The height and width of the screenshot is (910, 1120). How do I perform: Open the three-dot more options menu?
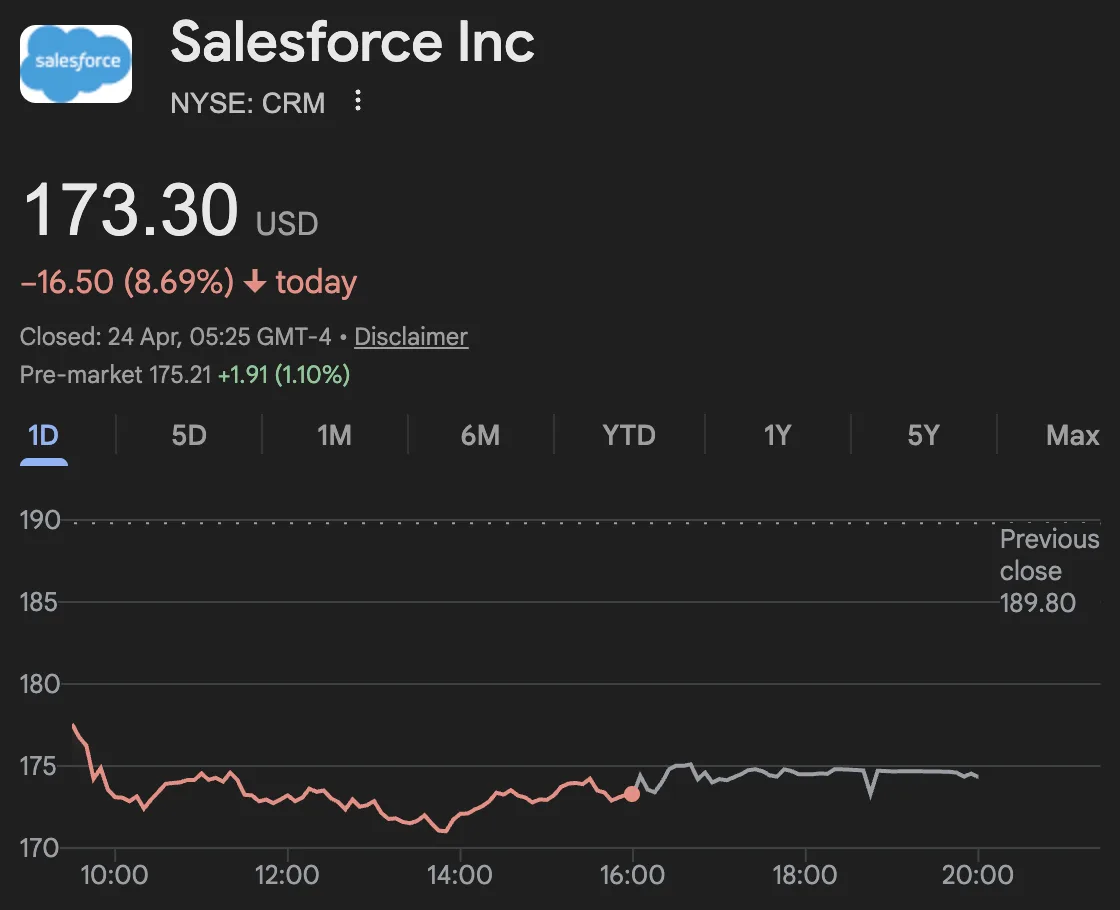click(x=358, y=101)
